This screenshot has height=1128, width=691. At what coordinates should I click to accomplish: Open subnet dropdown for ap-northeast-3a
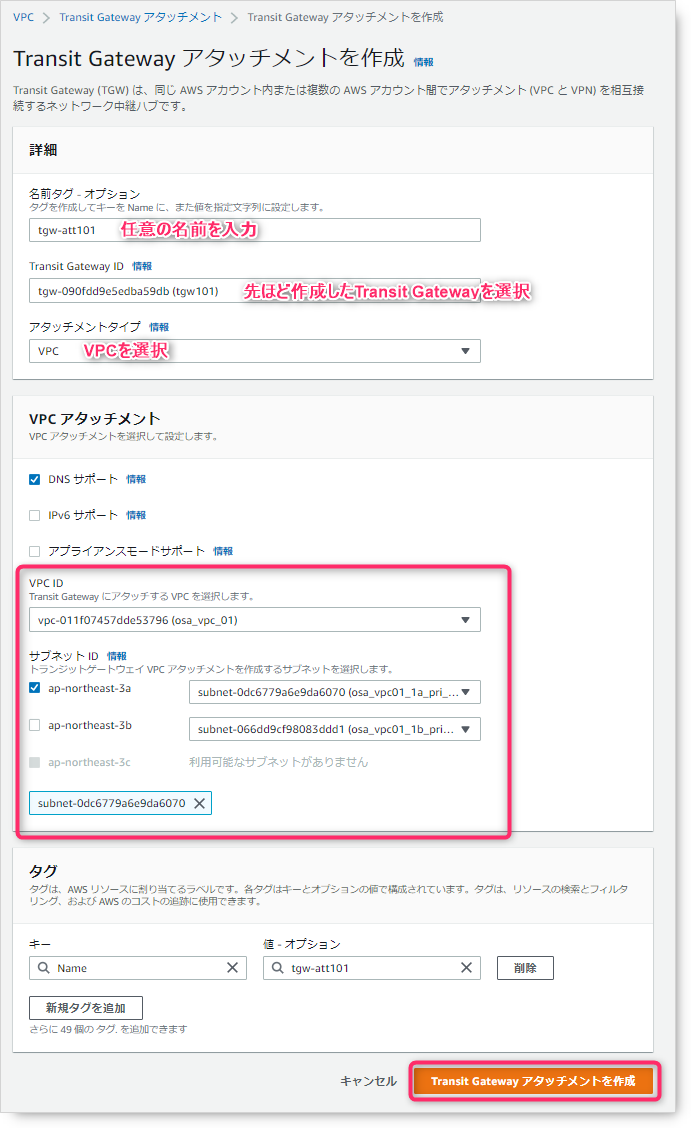tap(334, 692)
